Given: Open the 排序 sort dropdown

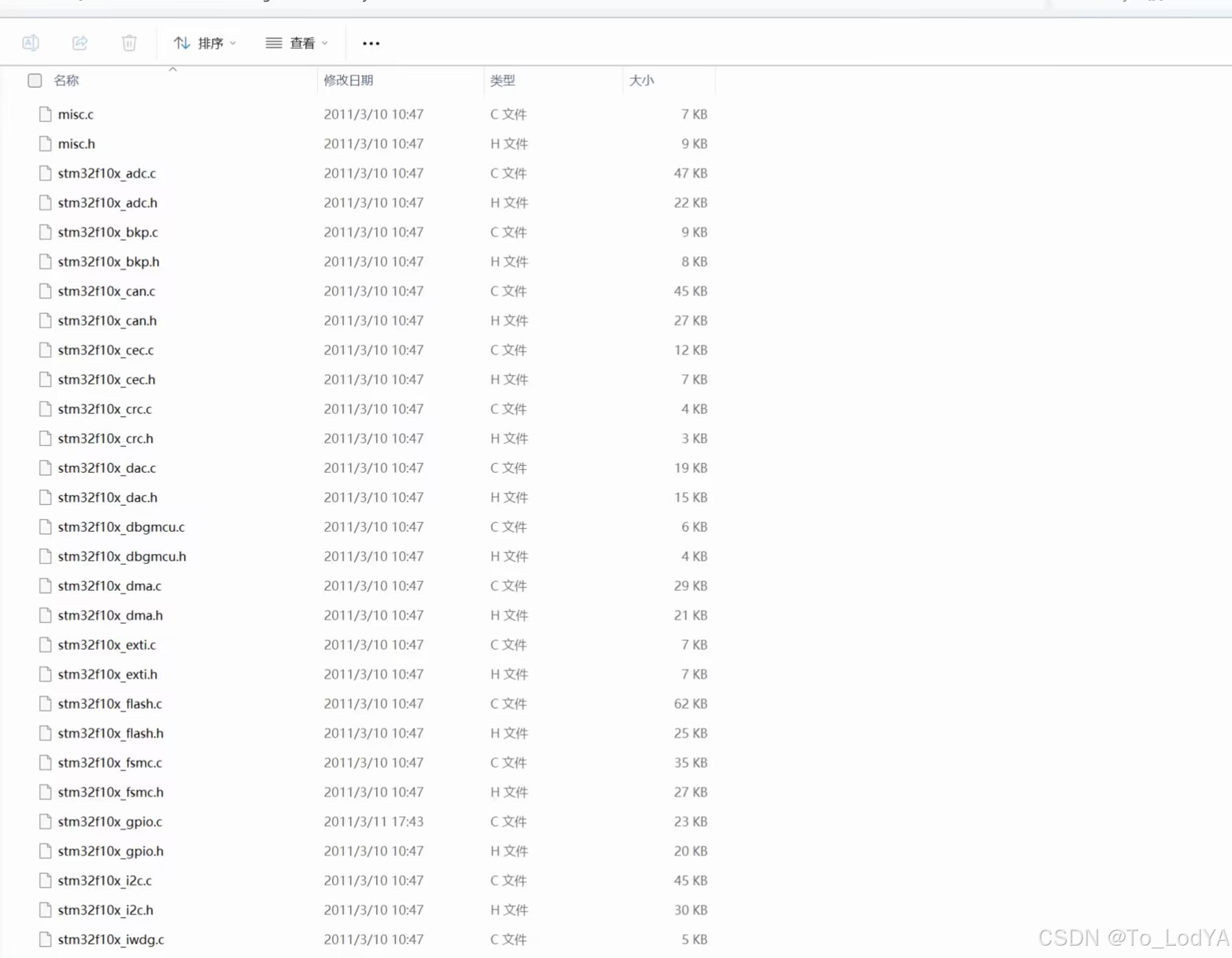Looking at the screenshot, I should click(204, 43).
